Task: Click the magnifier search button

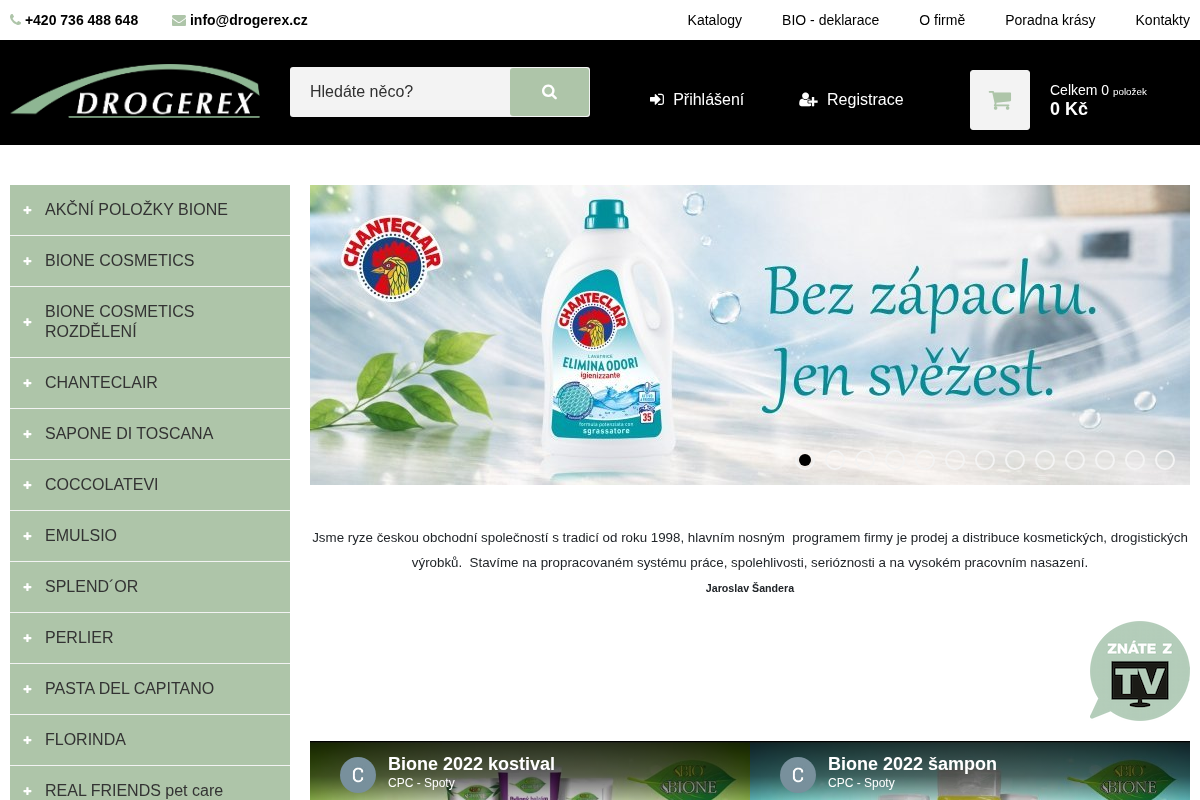Action: pos(549,92)
